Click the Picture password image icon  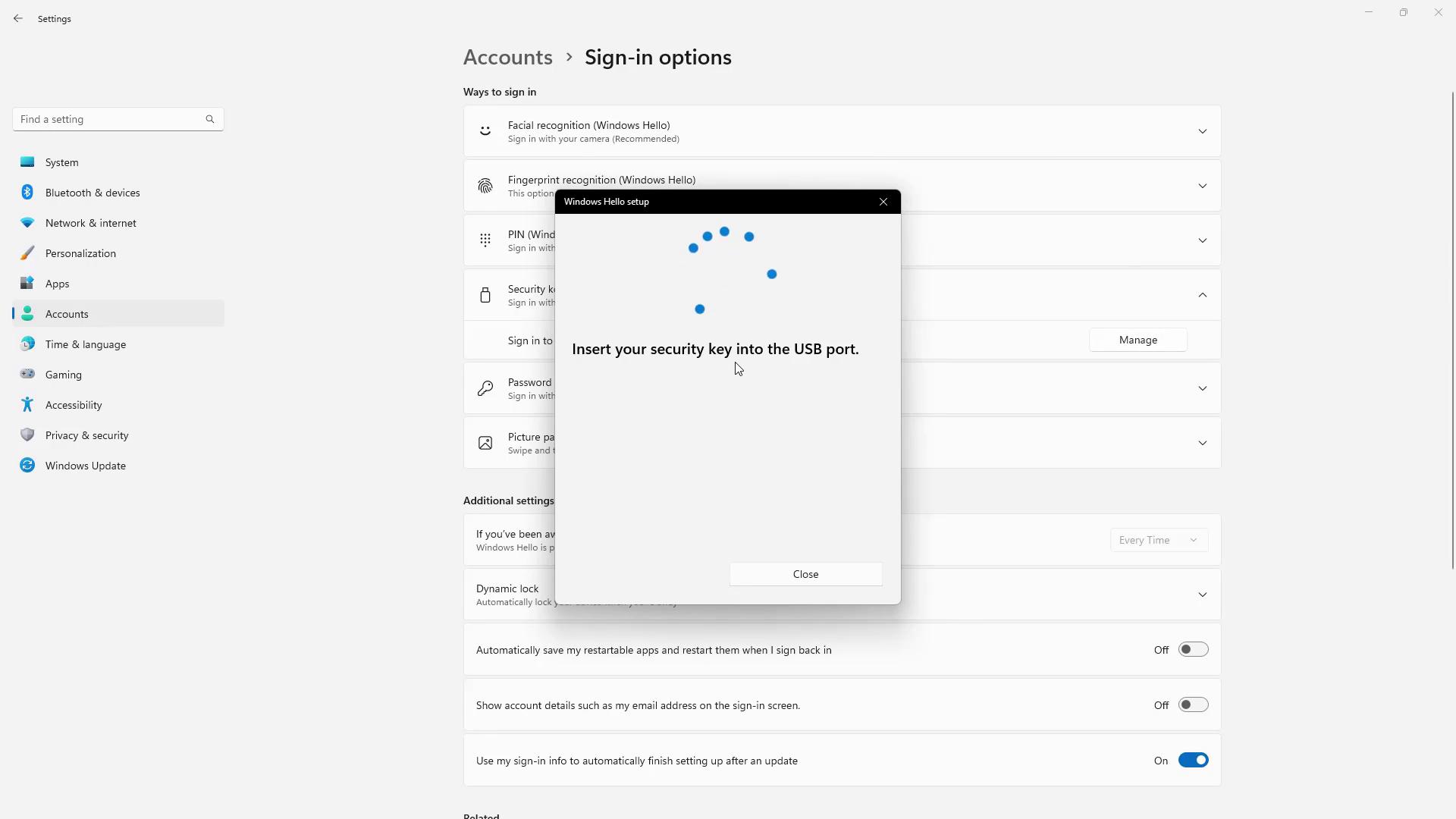485,443
